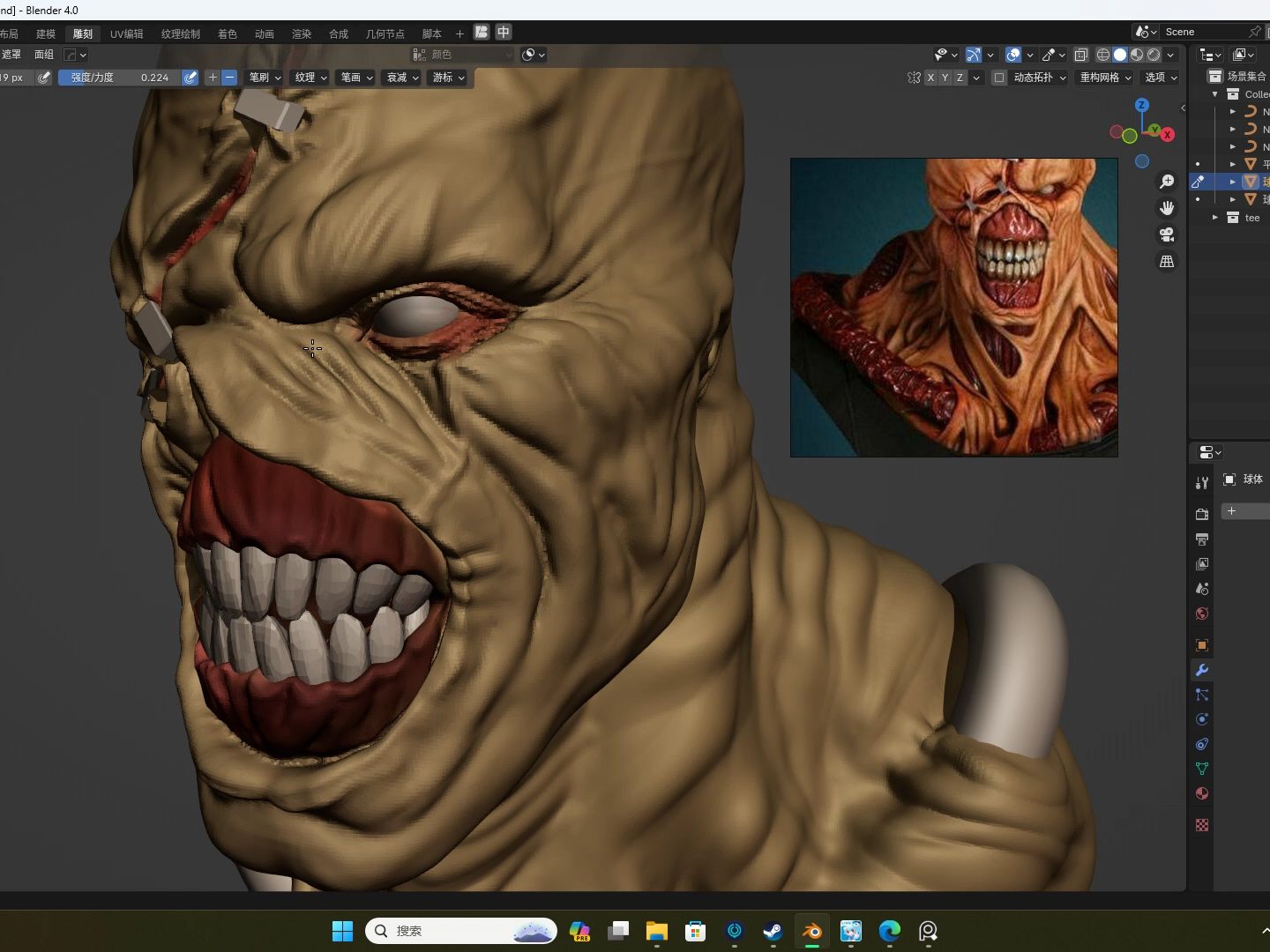Toggle viewport overlays button
The width and height of the screenshot is (1270, 952).
[x=1013, y=55]
